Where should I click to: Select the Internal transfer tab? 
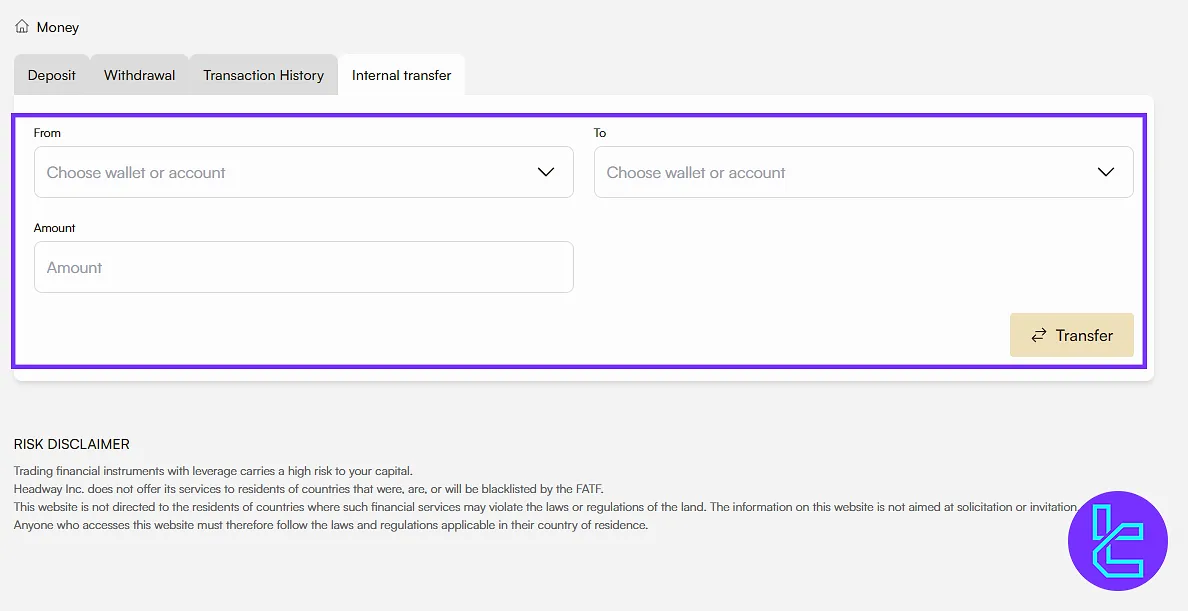point(401,75)
